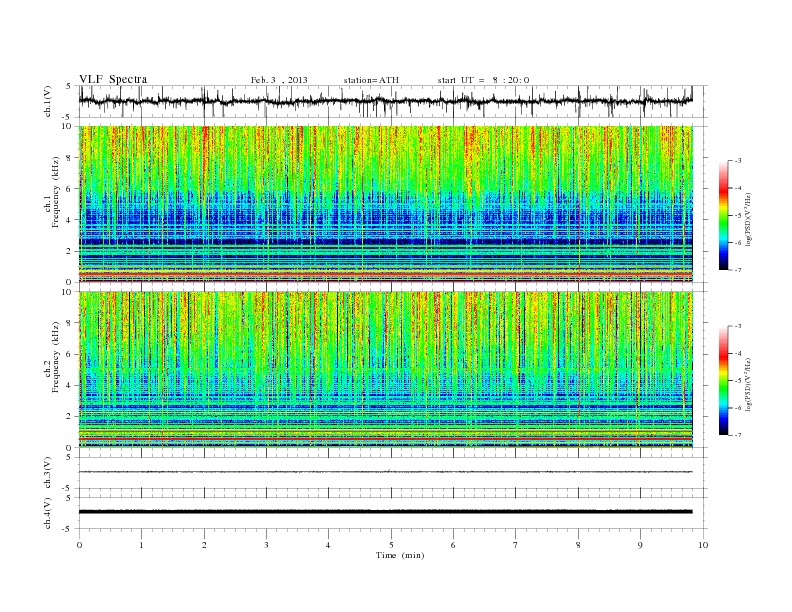This screenshot has height=612, width=792.
Task: Click time axis tick label "7"
Action: 516,545
